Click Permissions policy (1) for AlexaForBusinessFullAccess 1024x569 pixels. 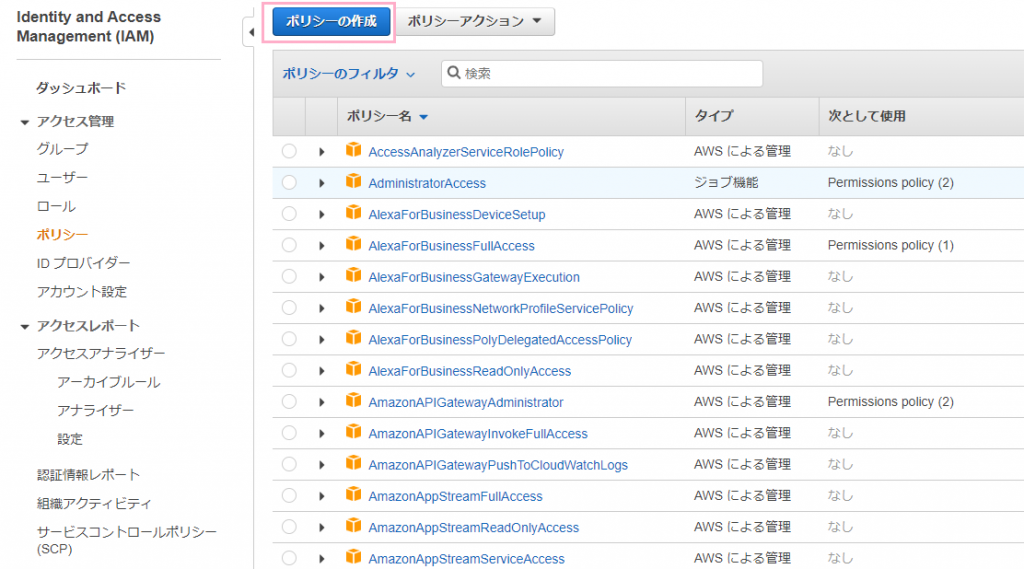891,246
